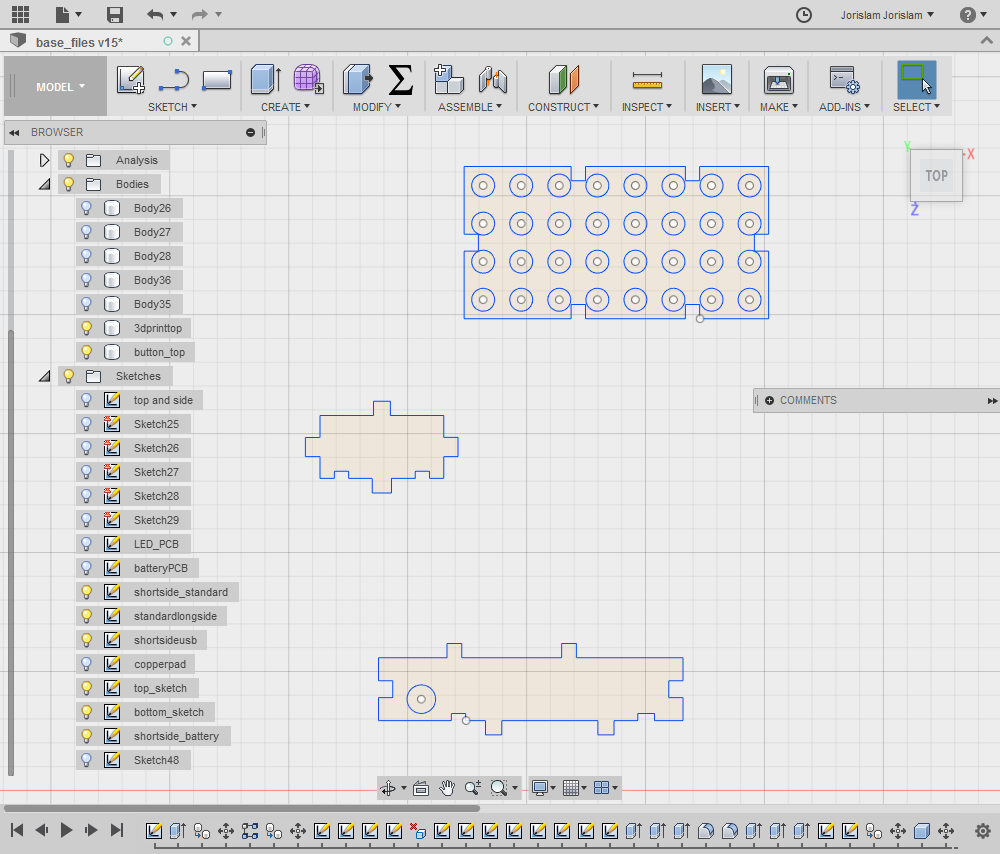Image resolution: width=1000 pixels, height=854 pixels.
Task: Toggle visibility of Bodies folder
Action: coord(69,184)
